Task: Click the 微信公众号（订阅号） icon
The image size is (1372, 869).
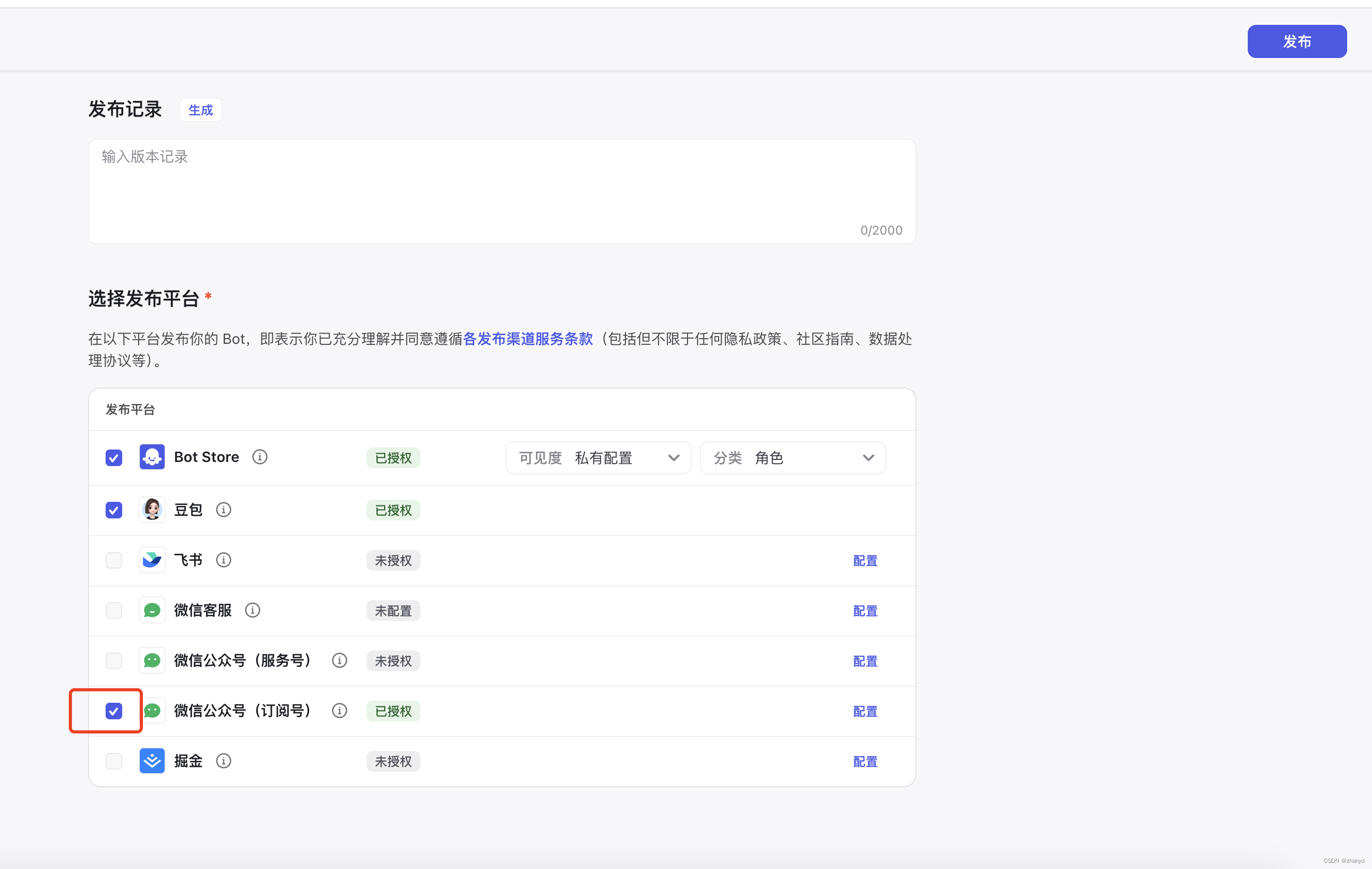Action: (x=152, y=711)
